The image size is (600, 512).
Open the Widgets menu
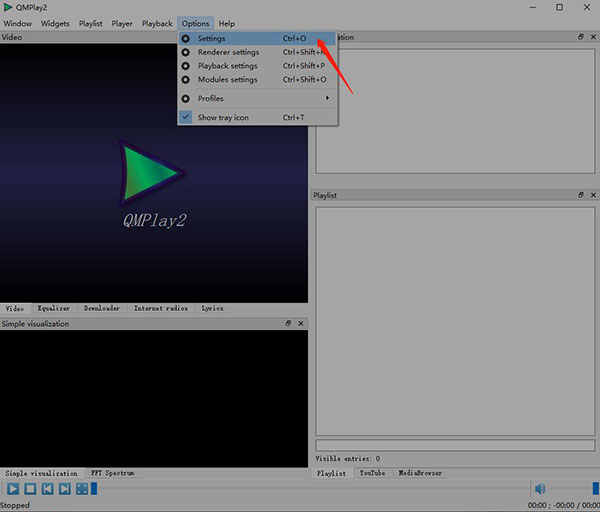(55, 24)
